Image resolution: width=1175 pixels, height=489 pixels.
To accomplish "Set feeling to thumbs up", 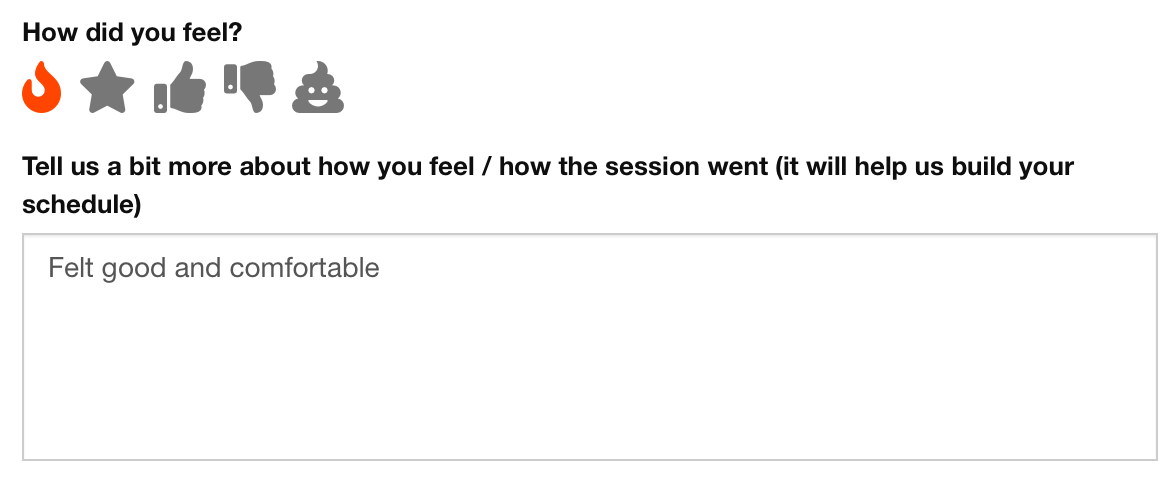I will (x=180, y=87).
